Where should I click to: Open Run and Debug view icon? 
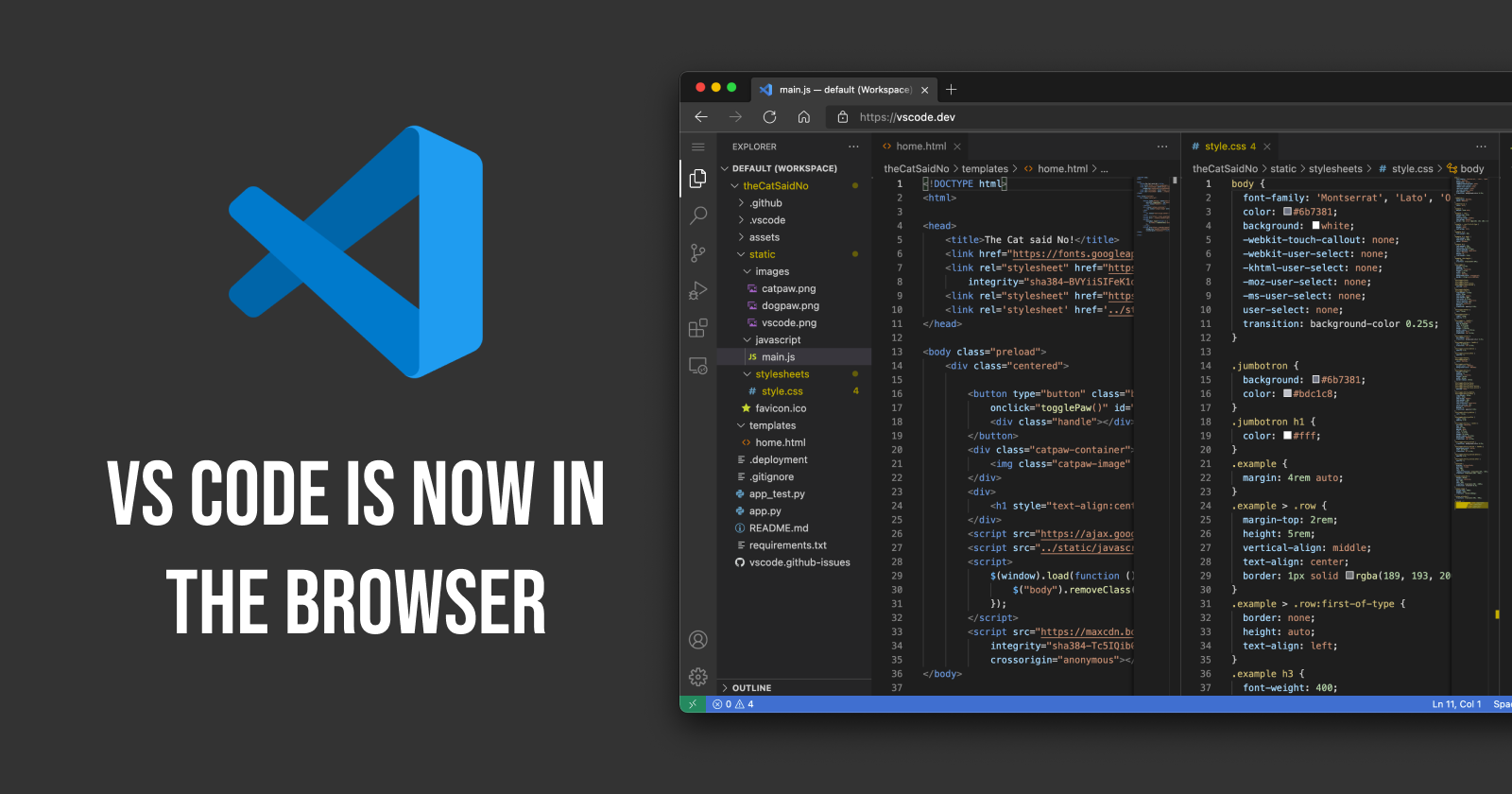pyautogui.click(x=698, y=290)
